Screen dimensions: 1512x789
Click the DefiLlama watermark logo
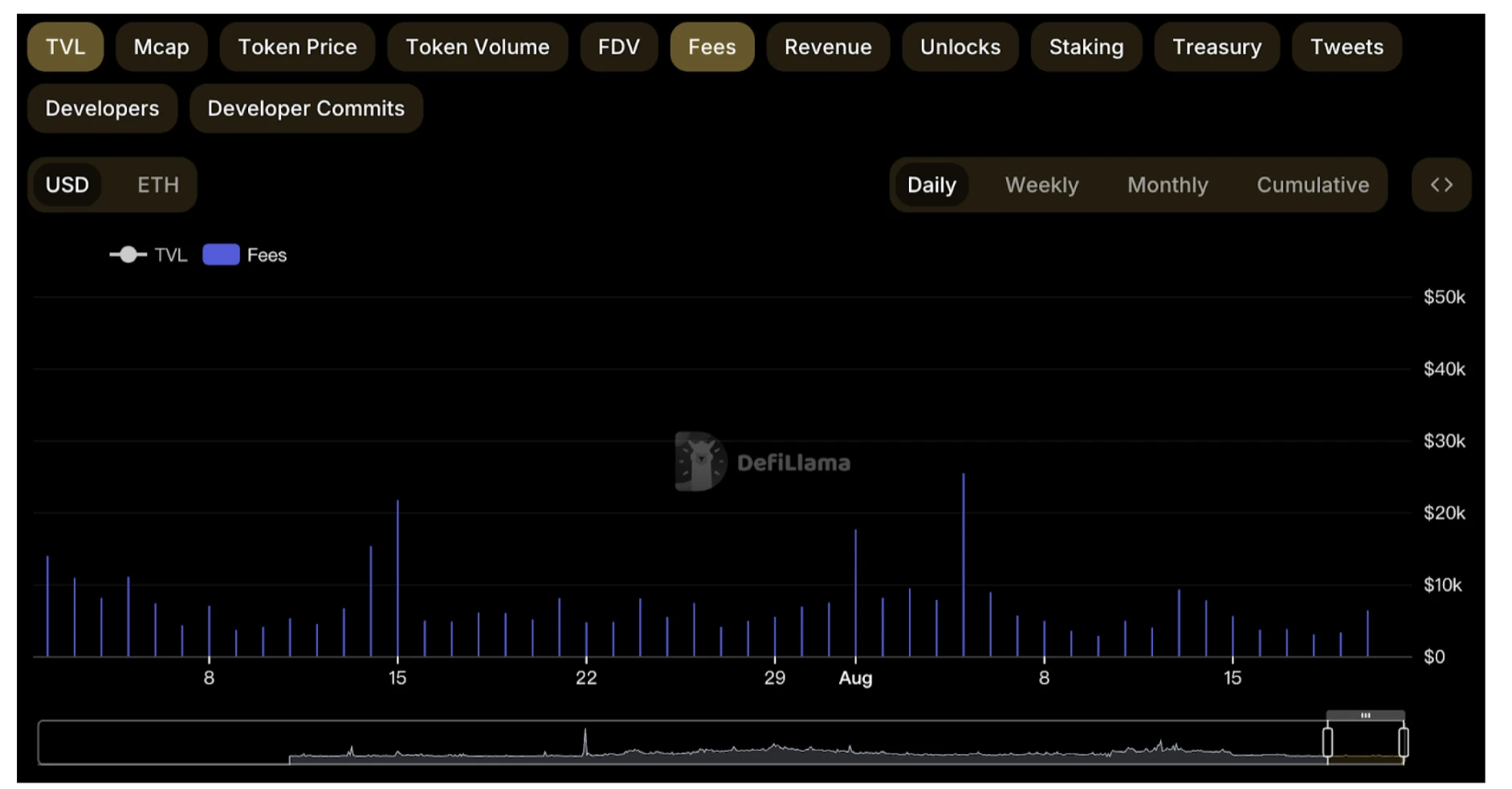[700, 462]
